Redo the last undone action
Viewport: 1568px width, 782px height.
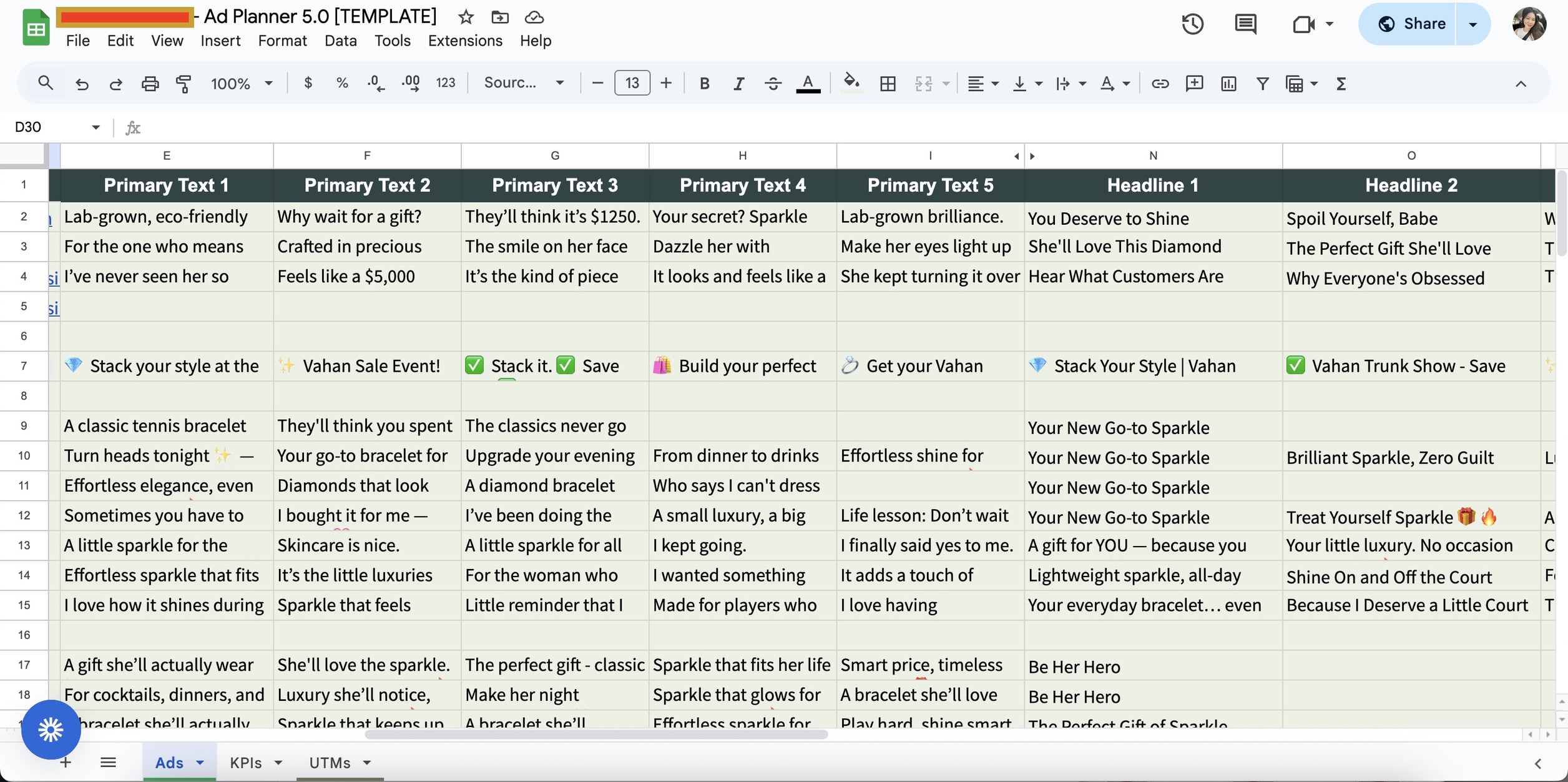pyautogui.click(x=115, y=83)
